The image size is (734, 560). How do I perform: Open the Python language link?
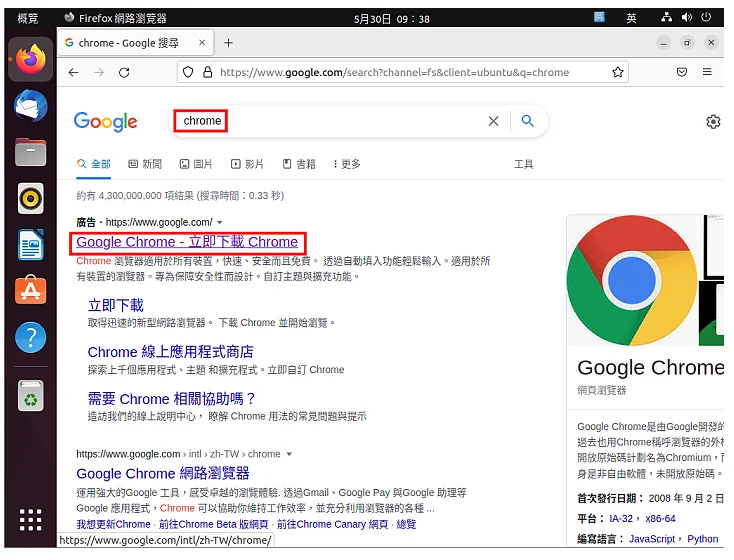(703, 539)
